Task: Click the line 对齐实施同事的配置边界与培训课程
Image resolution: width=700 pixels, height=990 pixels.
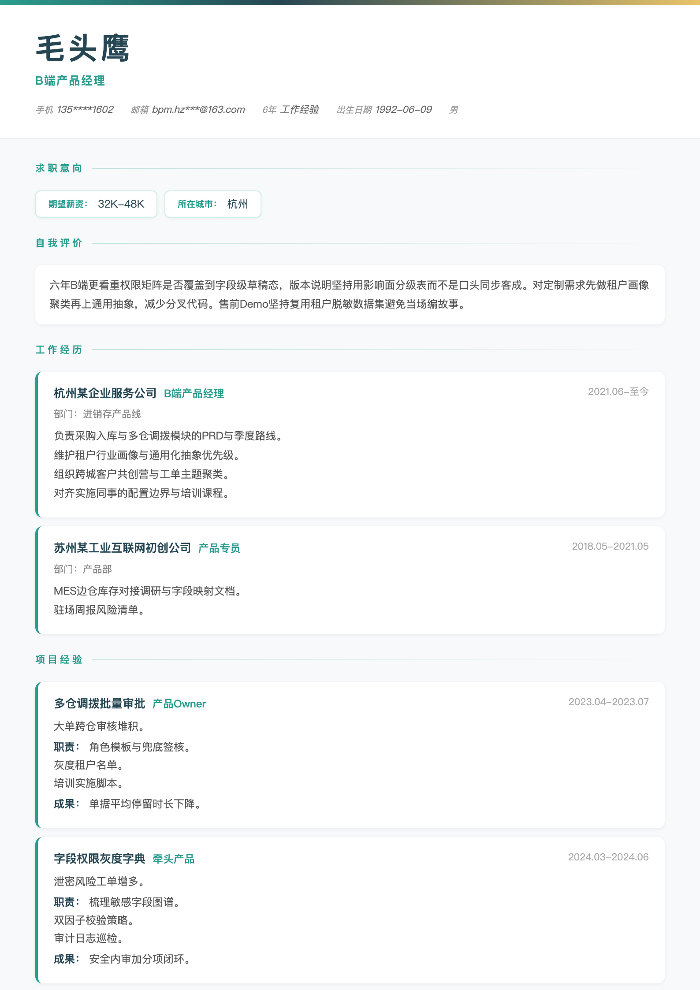Action: (141, 493)
